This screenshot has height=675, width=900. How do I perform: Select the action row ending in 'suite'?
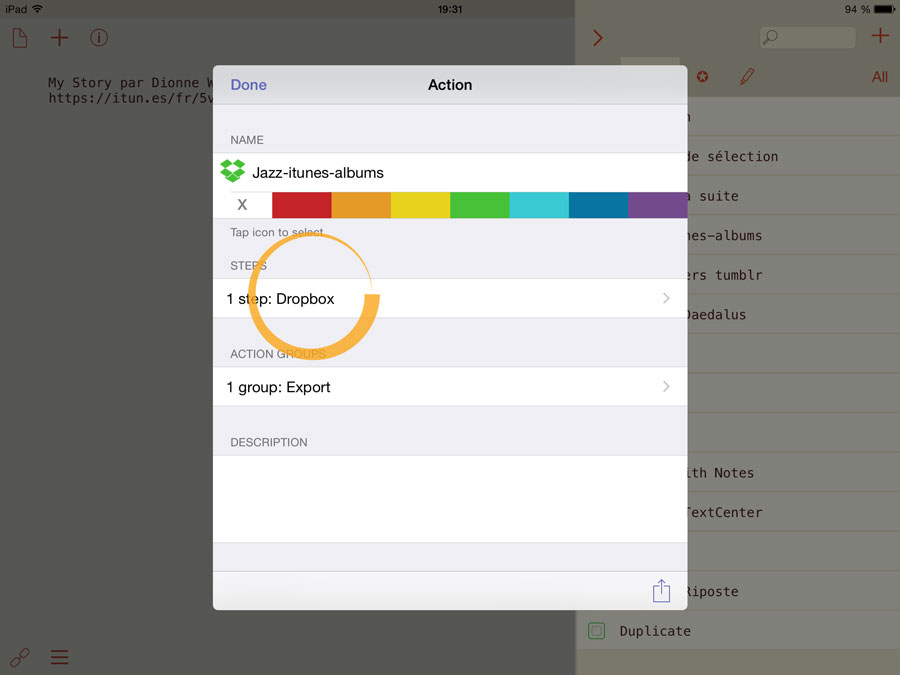click(794, 196)
